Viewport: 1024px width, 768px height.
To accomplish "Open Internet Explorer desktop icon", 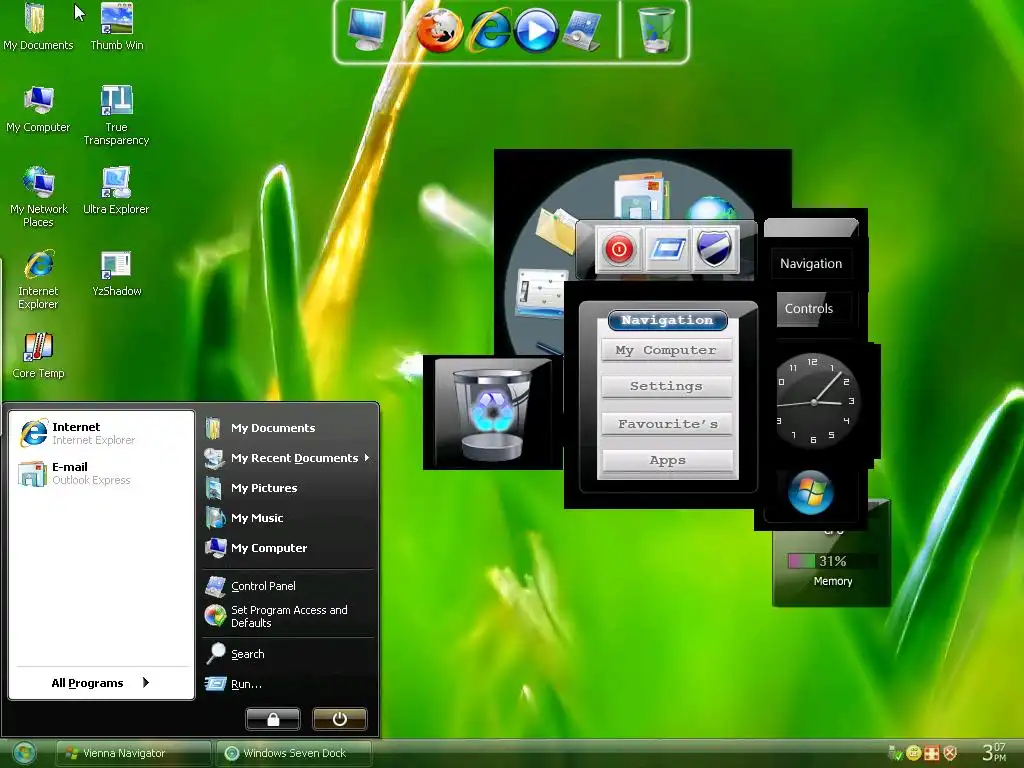I will (38, 279).
